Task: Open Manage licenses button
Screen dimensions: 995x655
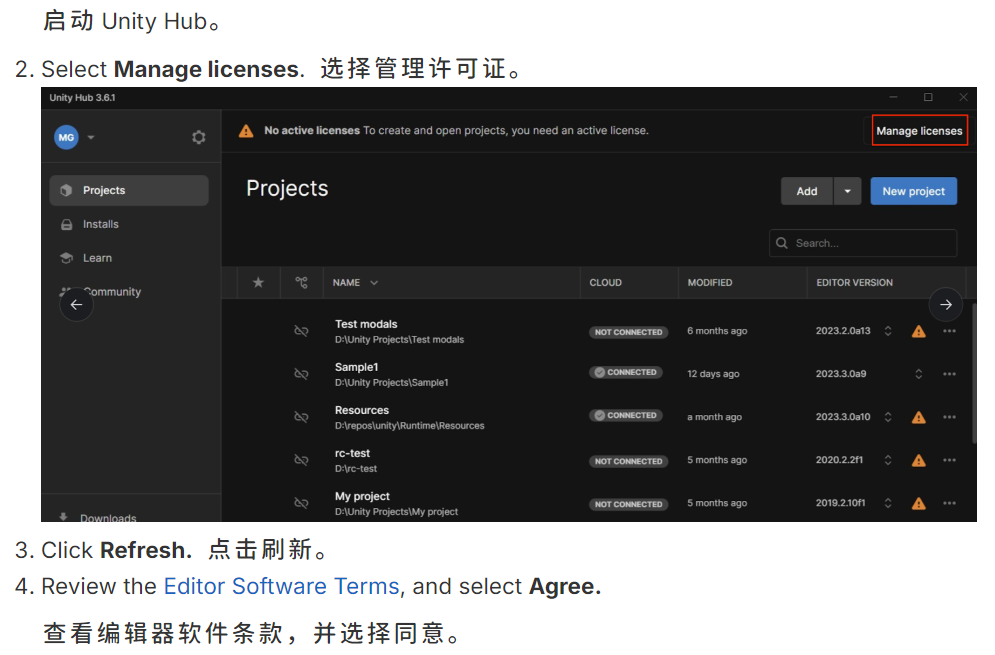Action: click(x=919, y=131)
